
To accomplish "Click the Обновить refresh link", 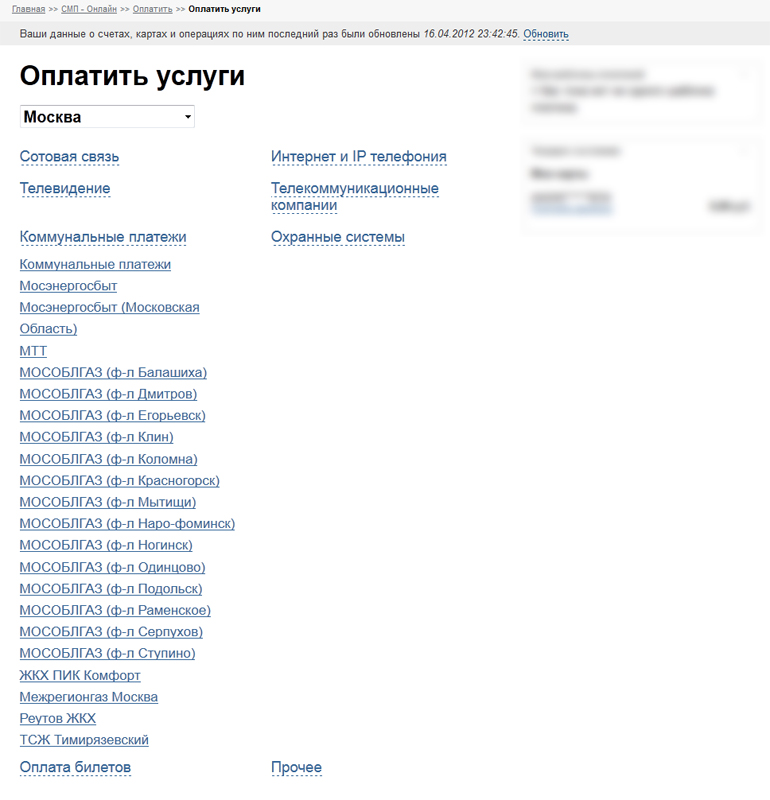I will tap(546, 34).
